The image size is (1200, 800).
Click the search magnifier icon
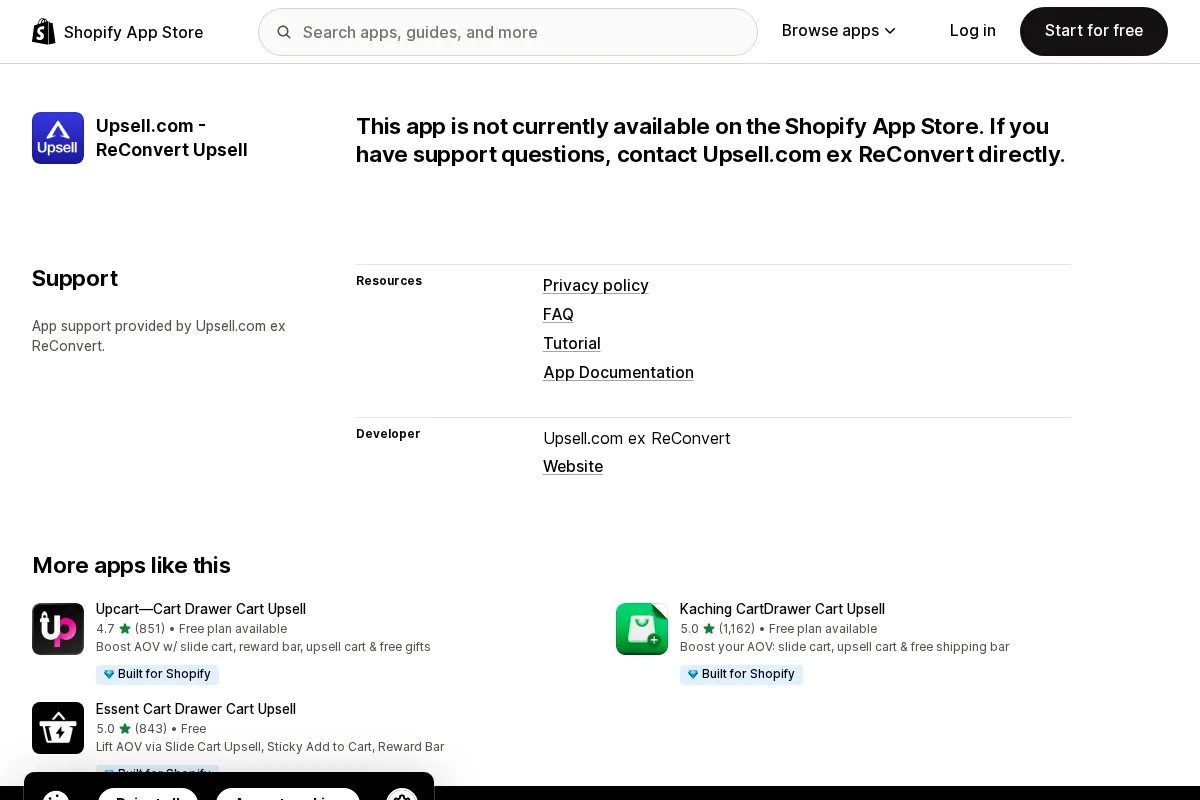pyautogui.click(x=284, y=32)
